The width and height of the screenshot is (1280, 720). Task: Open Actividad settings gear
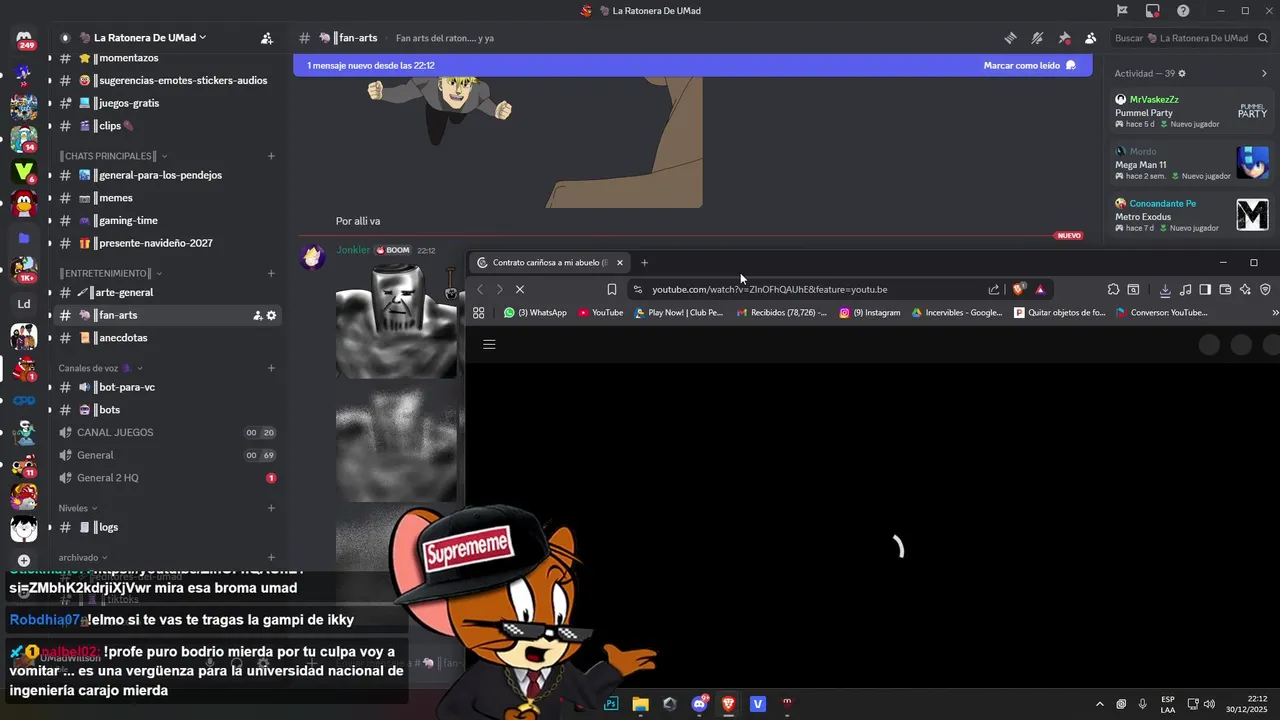(1182, 74)
